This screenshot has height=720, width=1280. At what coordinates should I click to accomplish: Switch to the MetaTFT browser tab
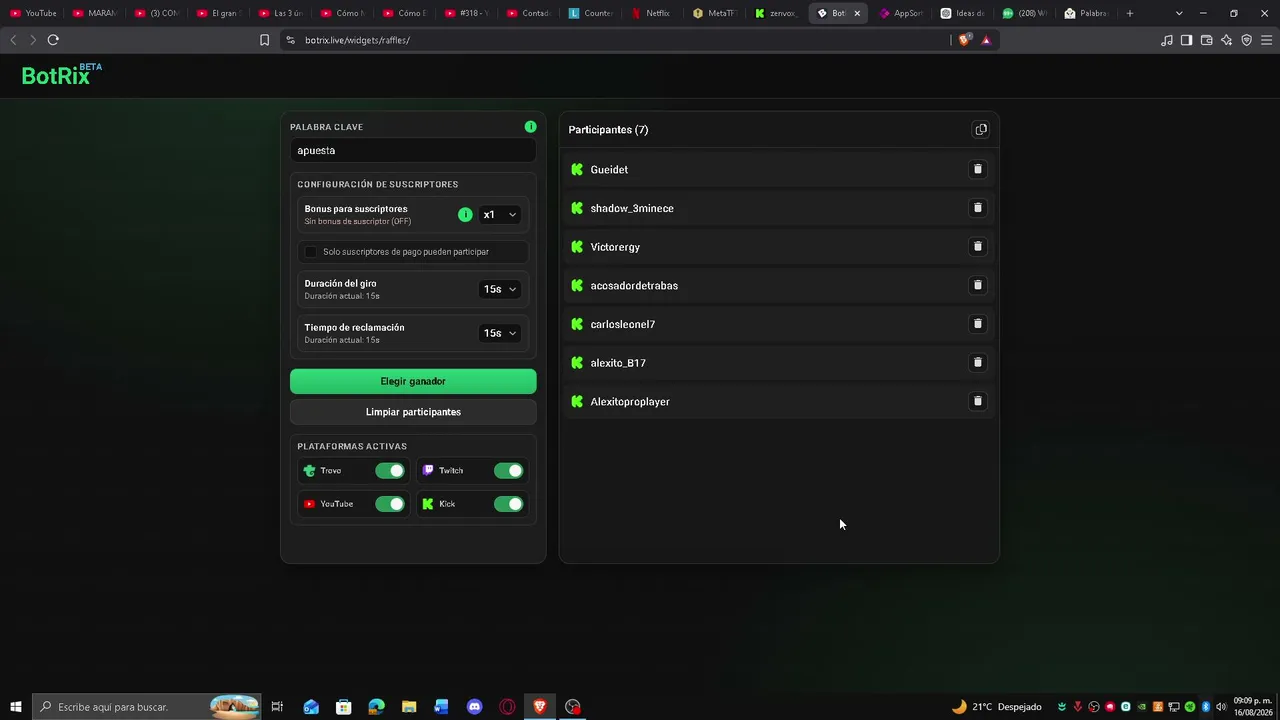[x=714, y=13]
